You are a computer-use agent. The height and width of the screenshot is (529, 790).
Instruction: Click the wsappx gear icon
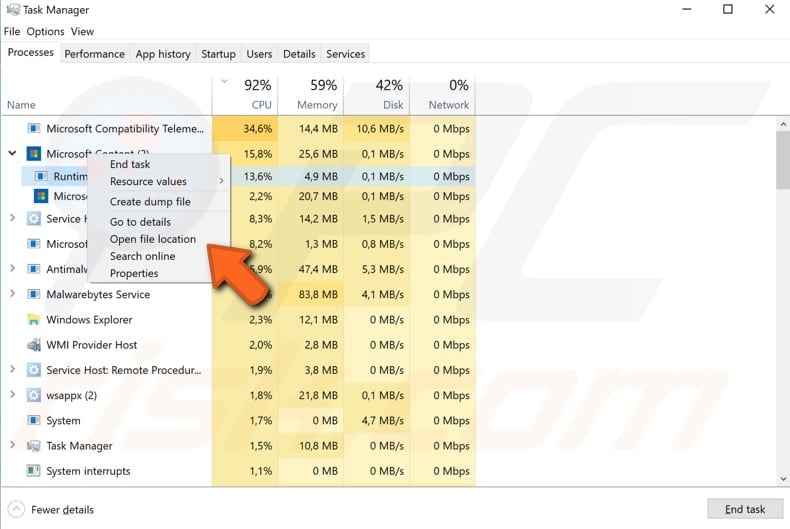[x=33, y=395]
